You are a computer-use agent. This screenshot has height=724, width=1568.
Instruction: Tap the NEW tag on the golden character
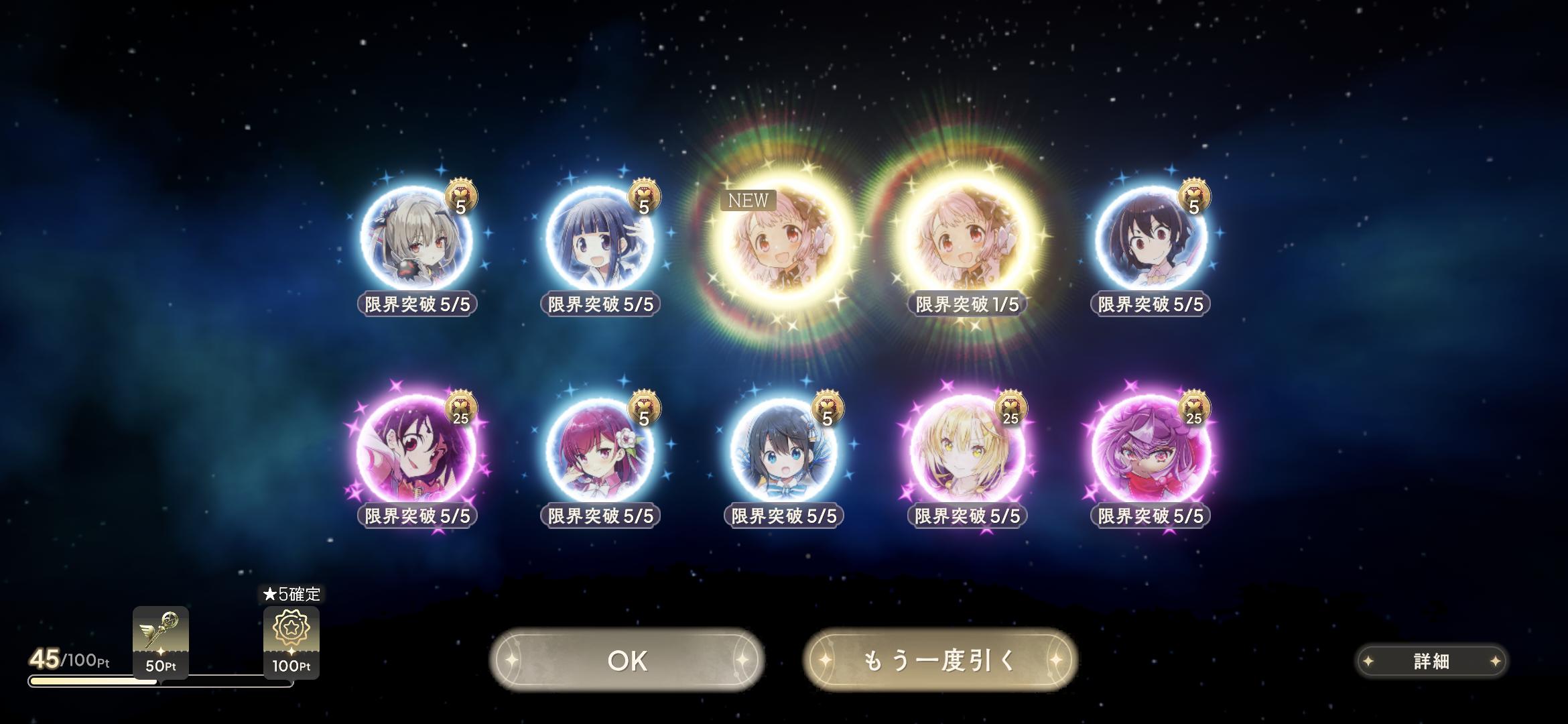(x=748, y=200)
